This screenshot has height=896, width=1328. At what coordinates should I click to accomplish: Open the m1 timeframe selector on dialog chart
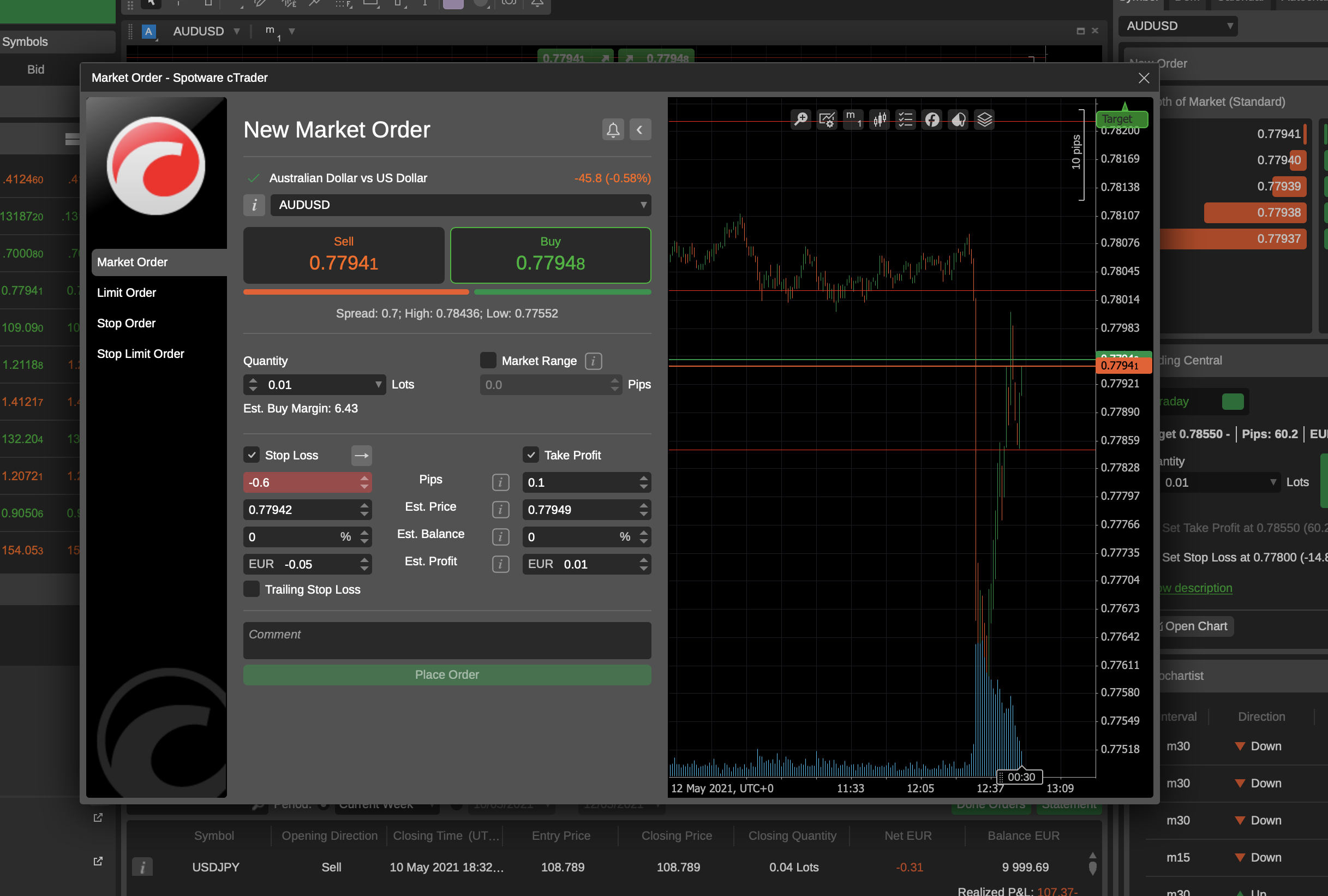click(x=853, y=119)
